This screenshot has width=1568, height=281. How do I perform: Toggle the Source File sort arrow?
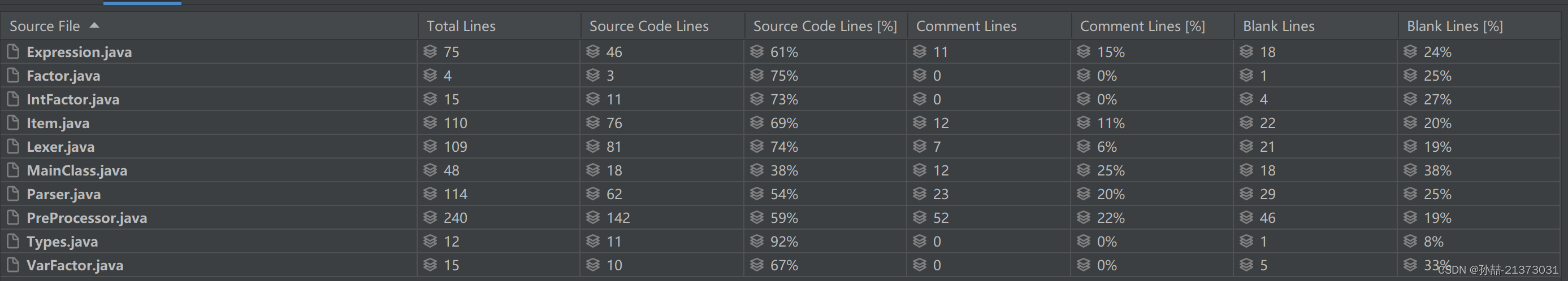click(94, 25)
